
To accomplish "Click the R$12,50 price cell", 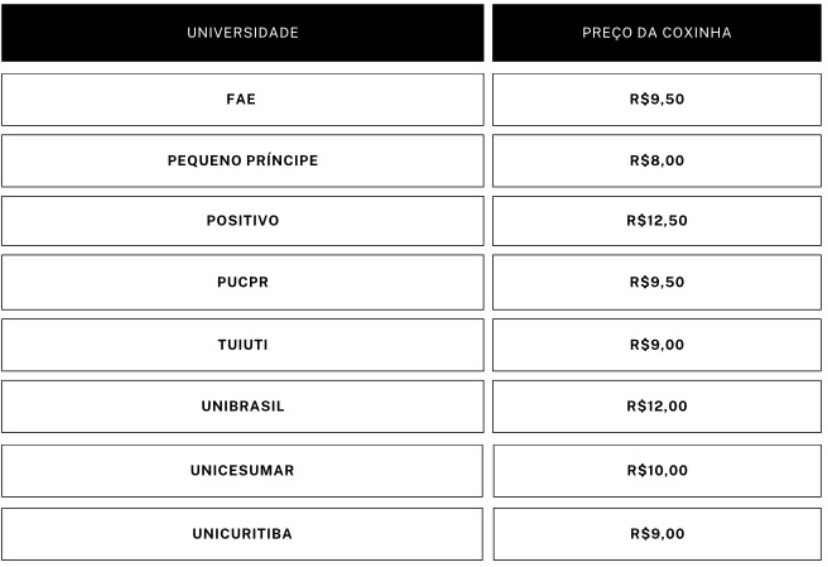I will click(657, 221).
